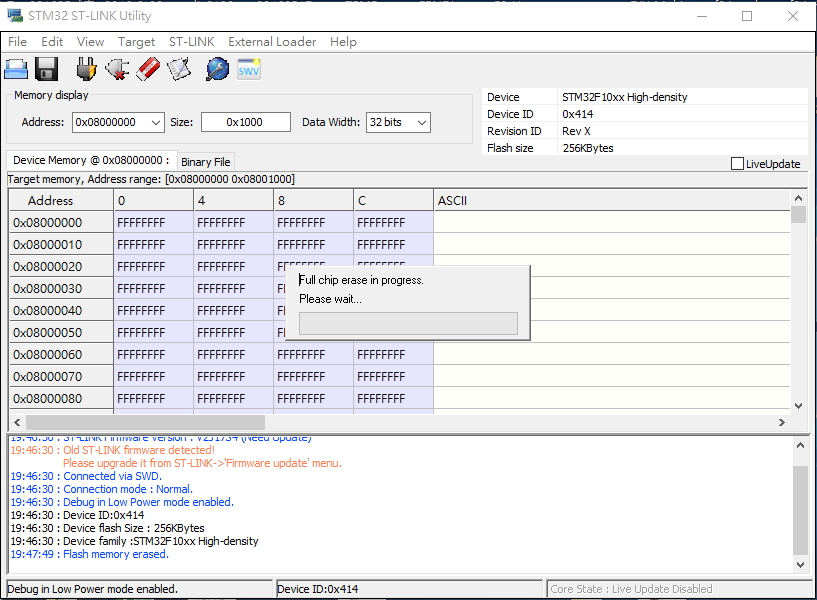Click the Size input field 0x1000
817x600 pixels.
(x=245, y=122)
